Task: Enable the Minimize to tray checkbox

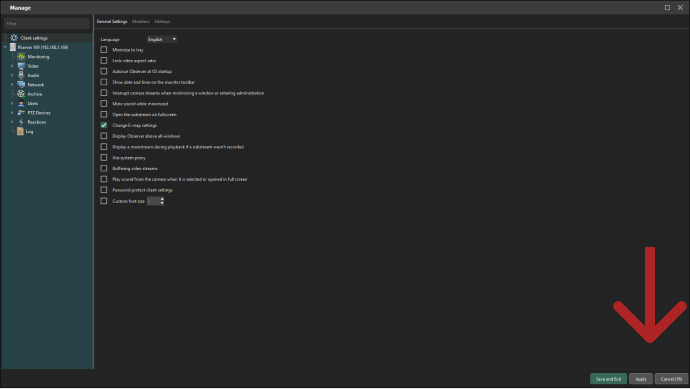Action: [x=104, y=50]
